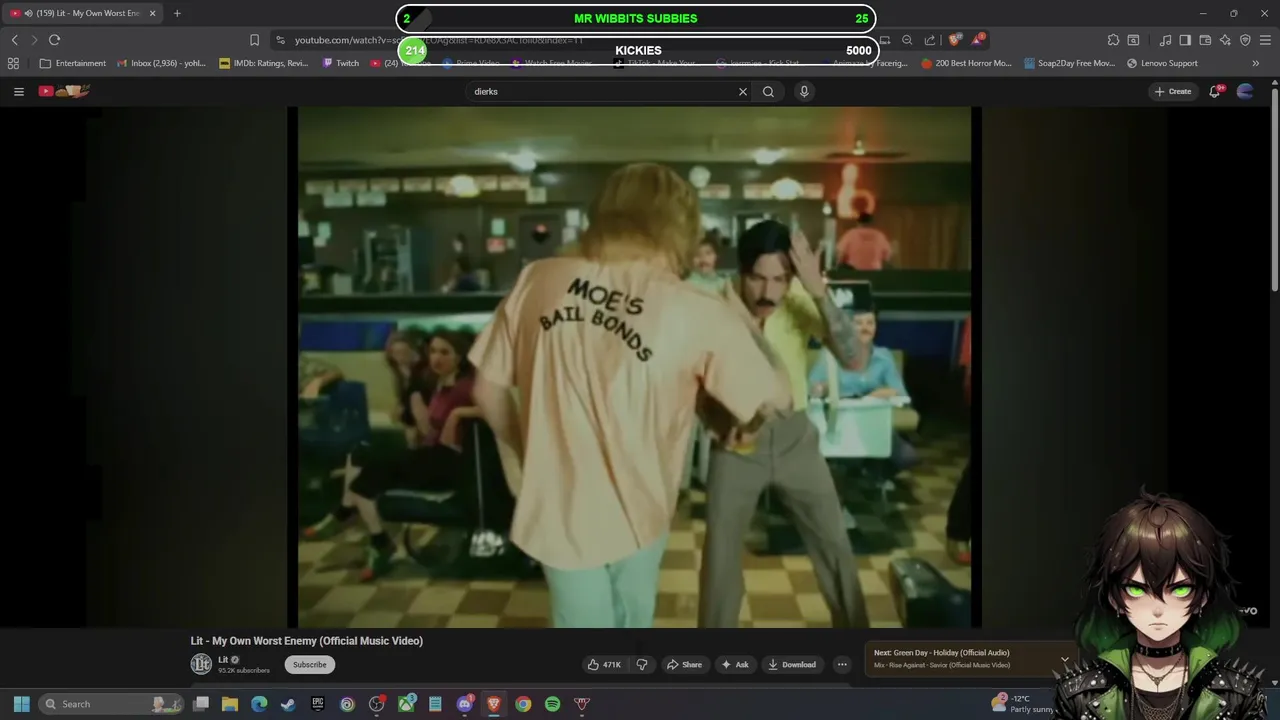
Task: Expand the hidden bookmarks overflow chevron
Action: [x=1255, y=63]
